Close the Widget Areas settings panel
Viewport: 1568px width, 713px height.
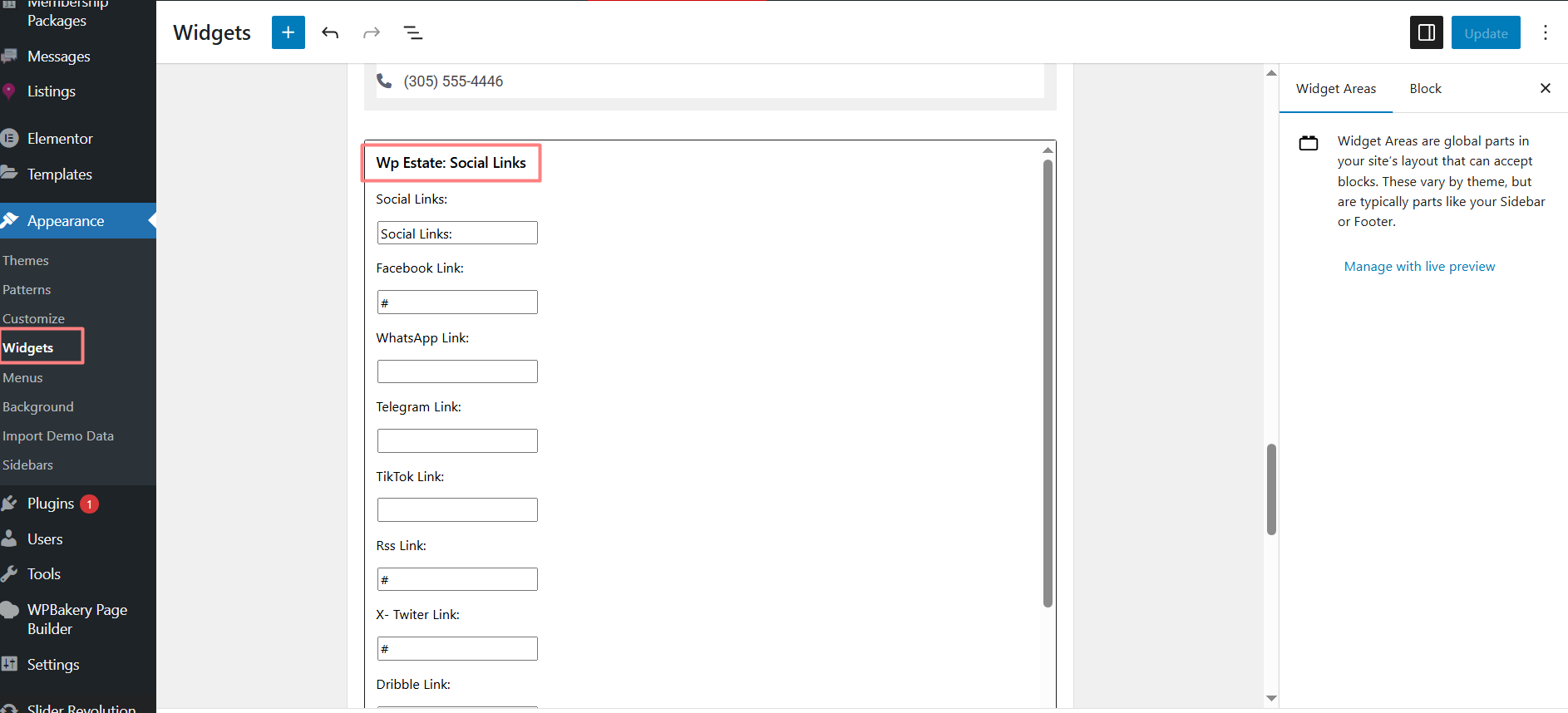(x=1545, y=88)
